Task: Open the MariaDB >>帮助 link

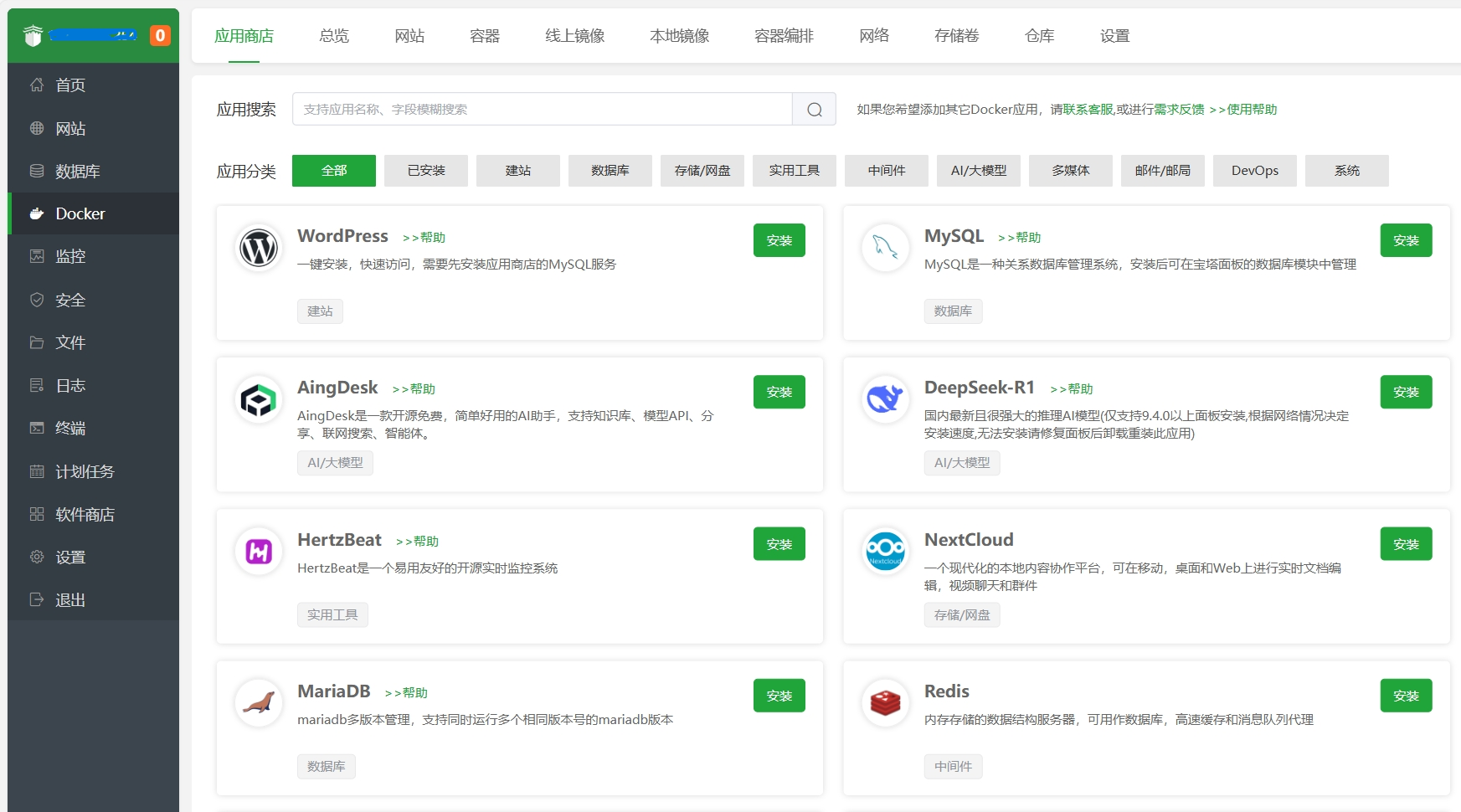Action: 406,693
